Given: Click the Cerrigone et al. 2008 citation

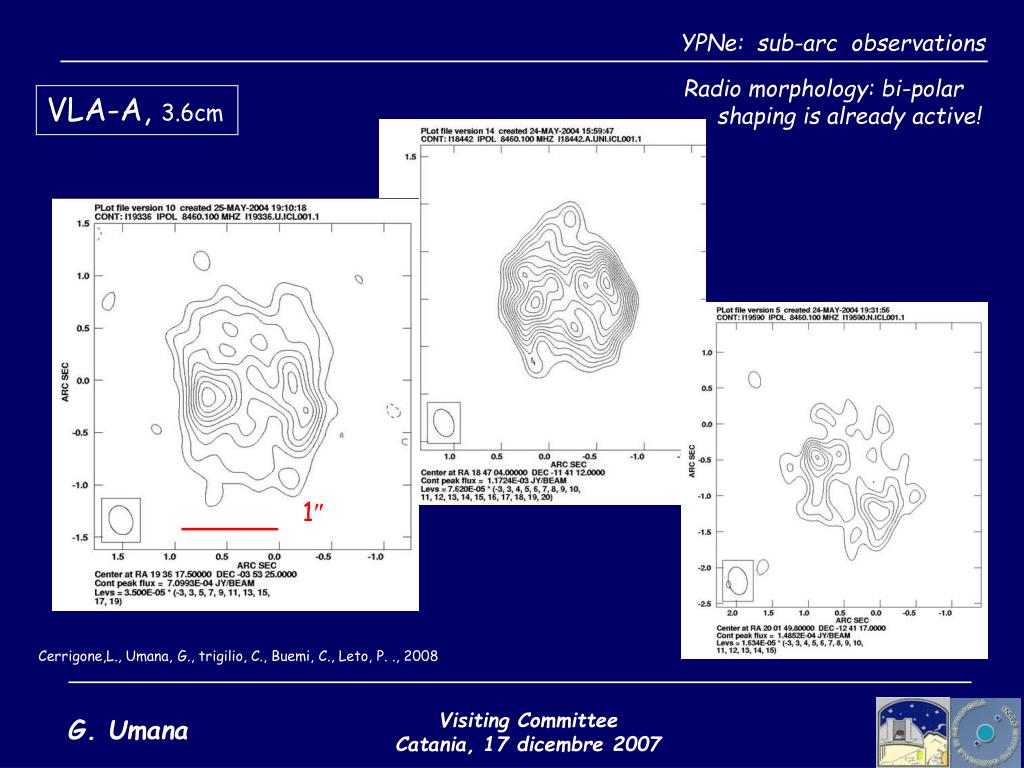Looking at the screenshot, I should point(238,656).
